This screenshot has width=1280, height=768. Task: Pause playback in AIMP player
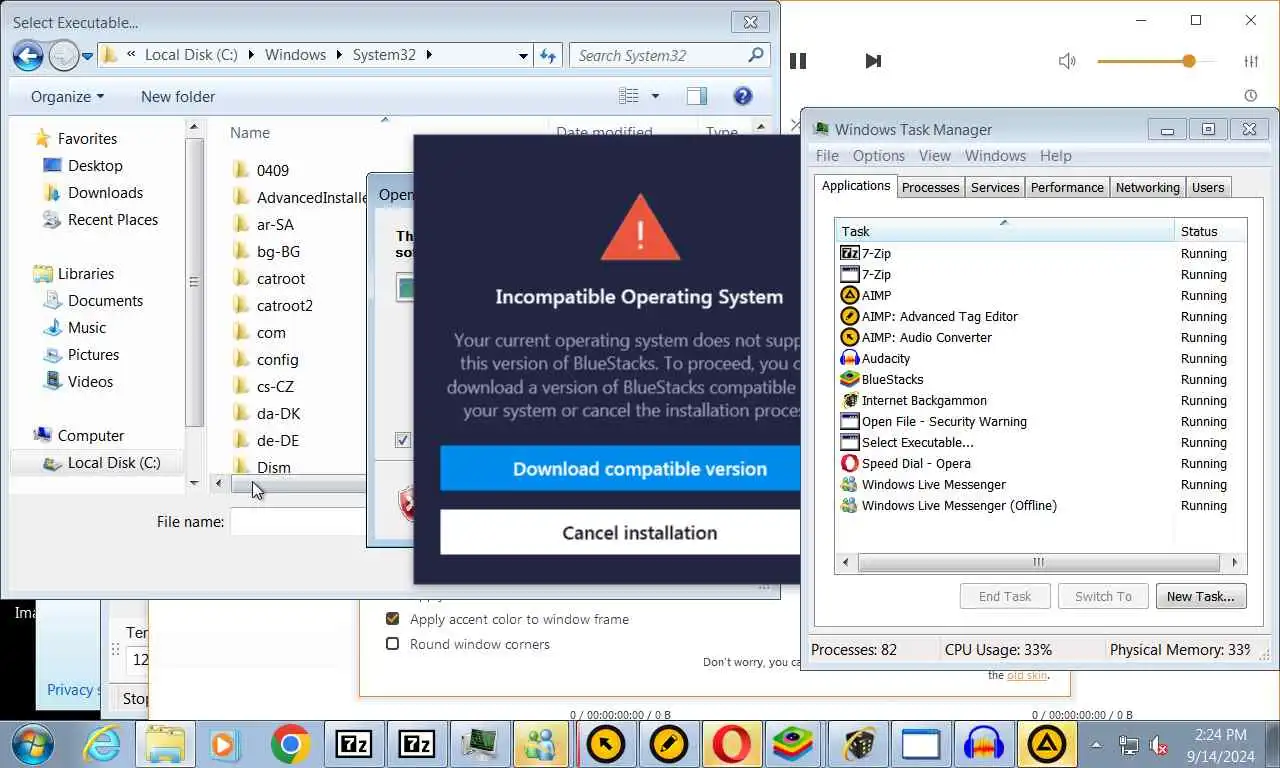[798, 61]
